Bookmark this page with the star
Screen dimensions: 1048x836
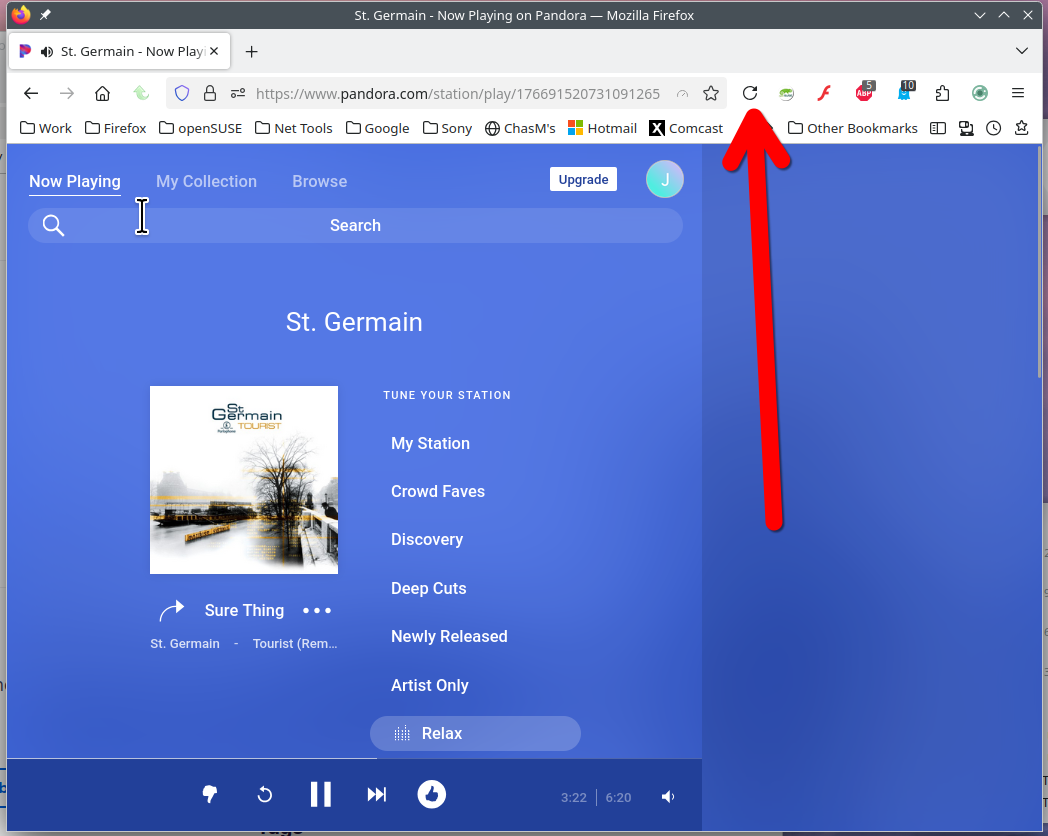[710, 94]
